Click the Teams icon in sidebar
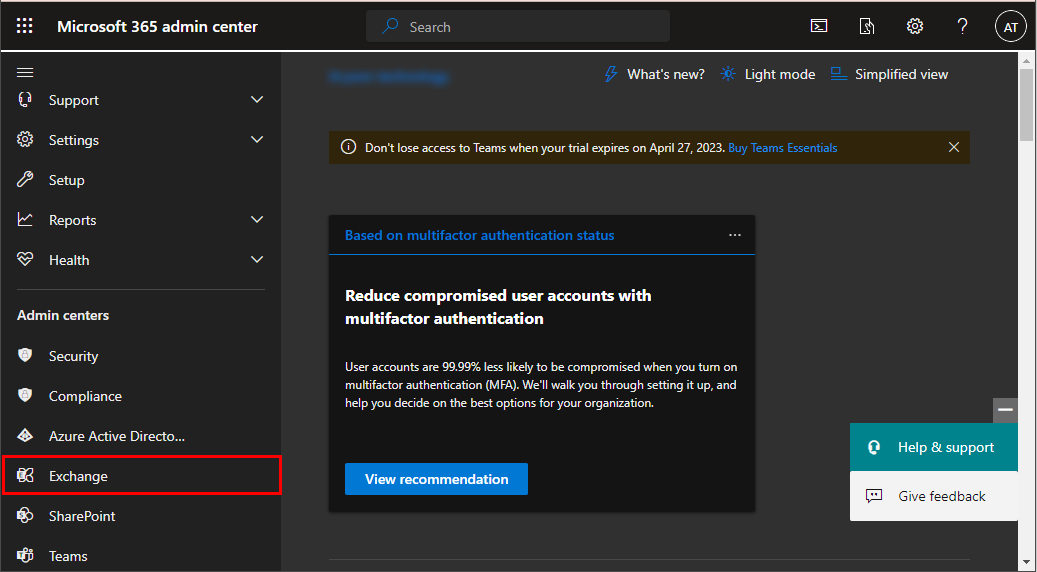 [25, 555]
